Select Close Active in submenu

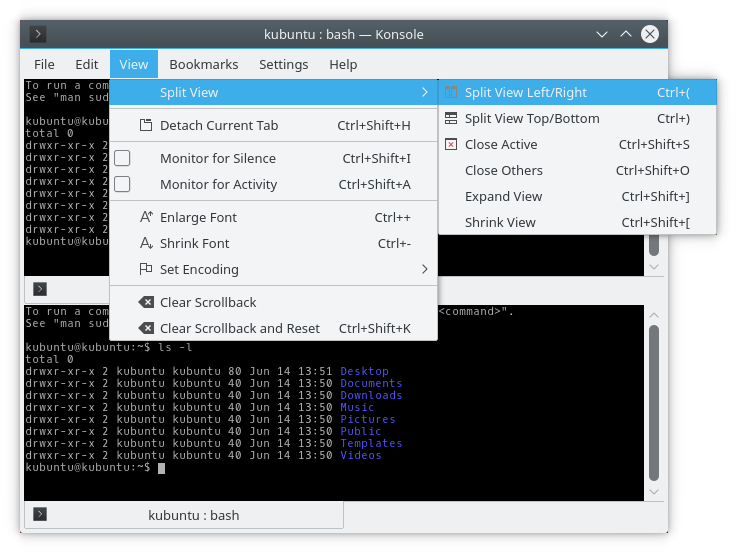click(x=578, y=144)
